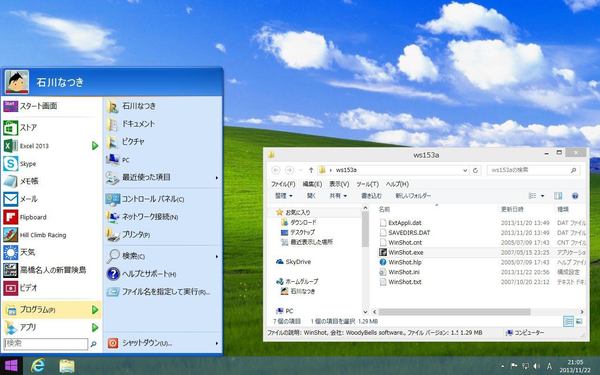The image size is (600, 375).
Task: Toggle the preview pane button in Explorer
Action: click(x=558, y=196)
